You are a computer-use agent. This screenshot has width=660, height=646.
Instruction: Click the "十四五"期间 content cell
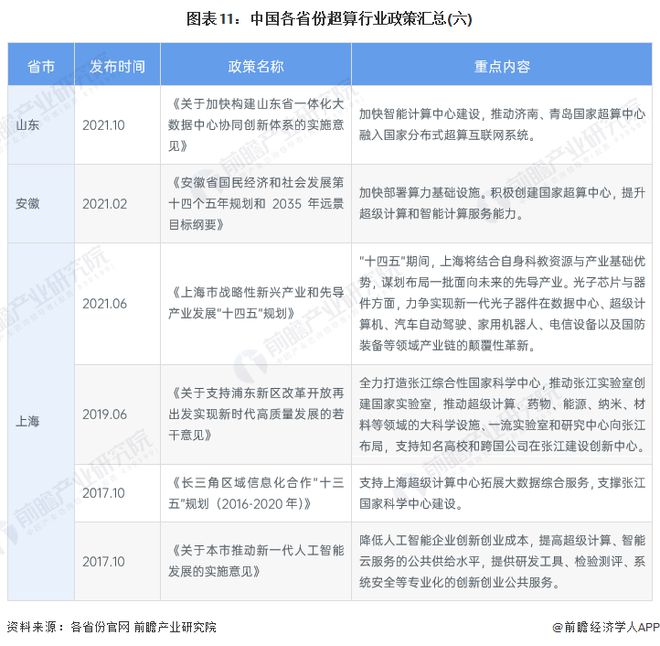502,303
